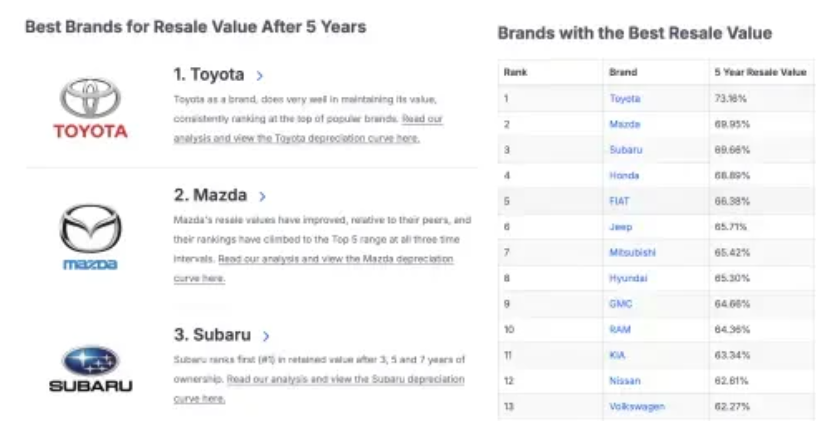816x425 pixels.
Task: Click the Rank column header
Action: [515, 73]
